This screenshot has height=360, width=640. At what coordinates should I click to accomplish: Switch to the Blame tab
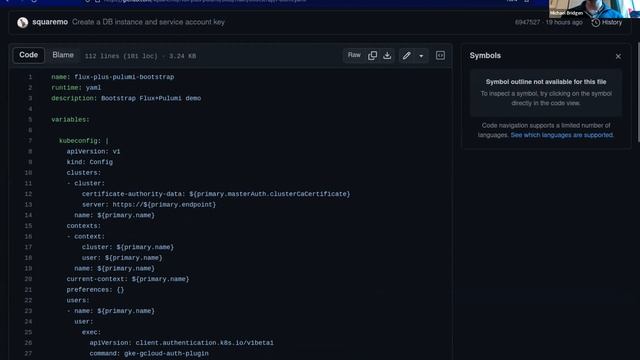[x=63, y=55]
